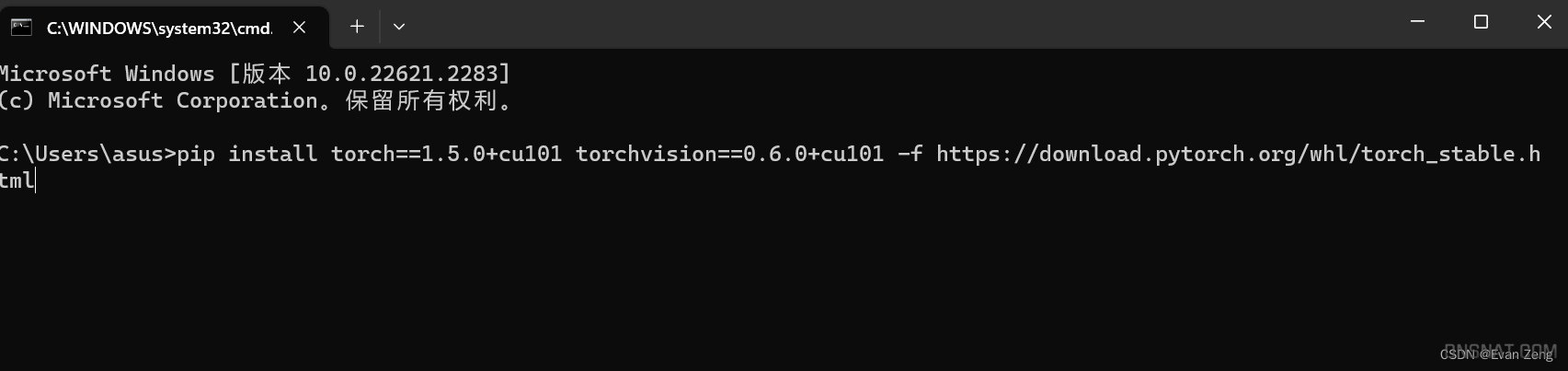Click the cmd icon in the tab
This screenshot has width=1568, height=371.
(21, 28)
